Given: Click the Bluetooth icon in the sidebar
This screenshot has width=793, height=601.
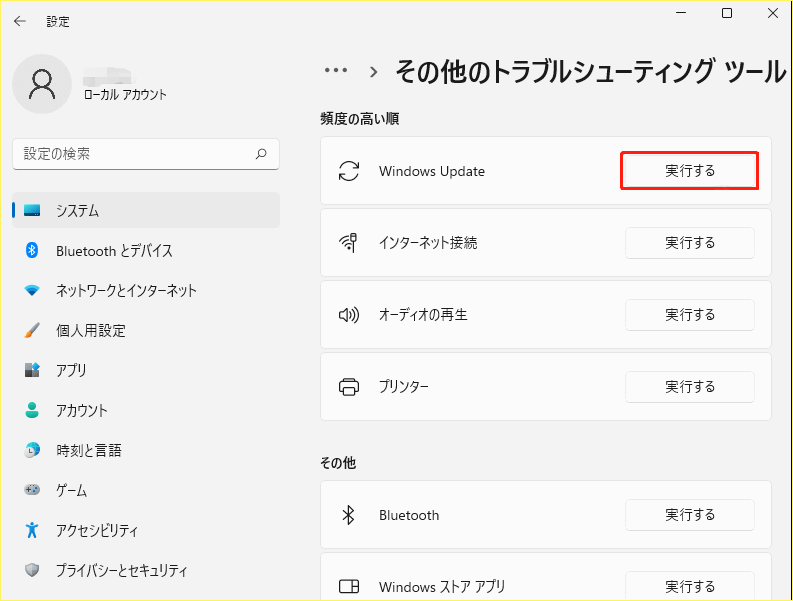Looking at the screenshot, I should pyautogui.click(x=32, y=251).
